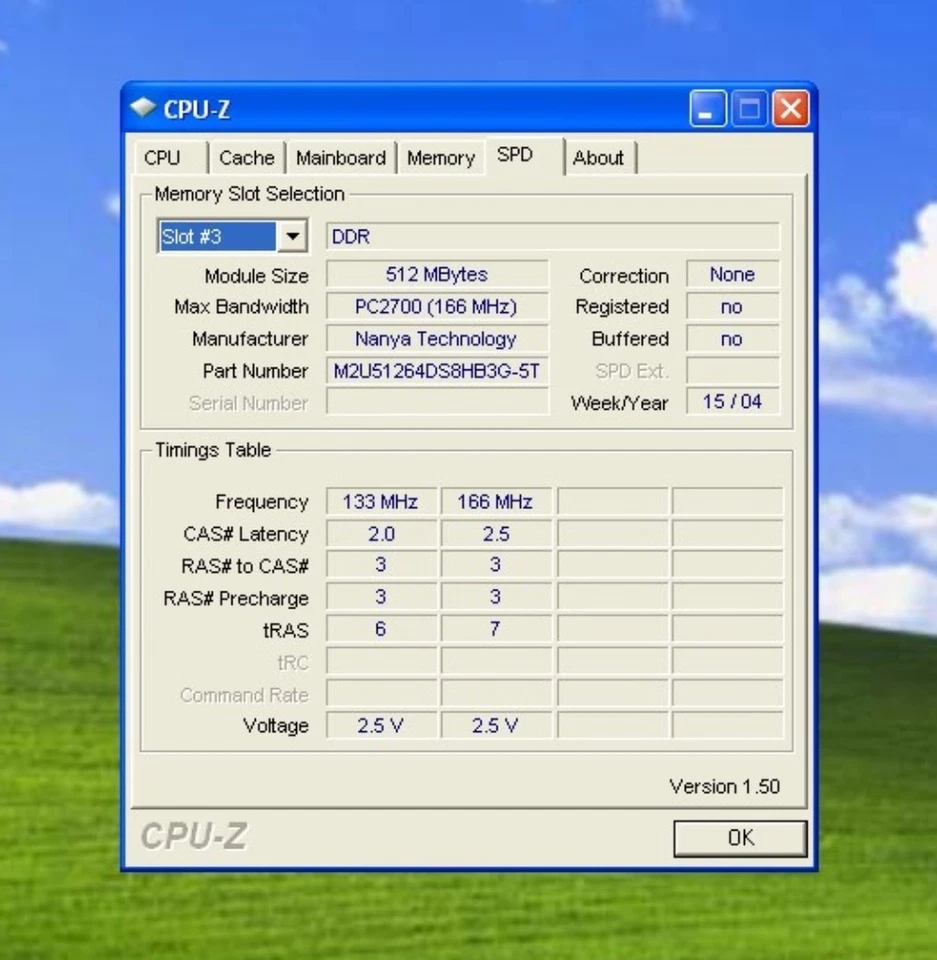The image size is (937, 960).
Task: Open the Memory tab
Action: [440, 157]
